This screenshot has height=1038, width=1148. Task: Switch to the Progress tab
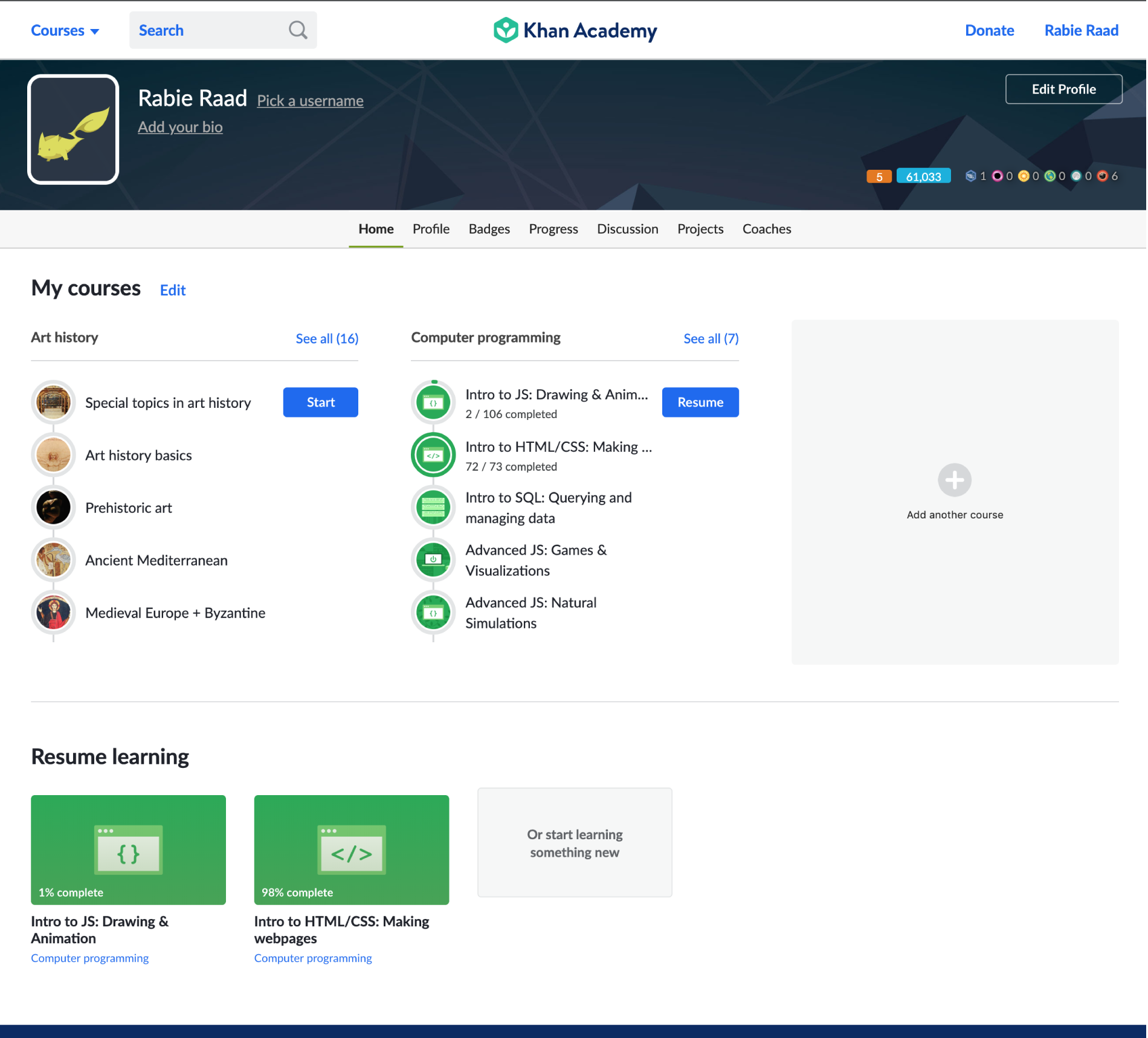pos(553,229)
